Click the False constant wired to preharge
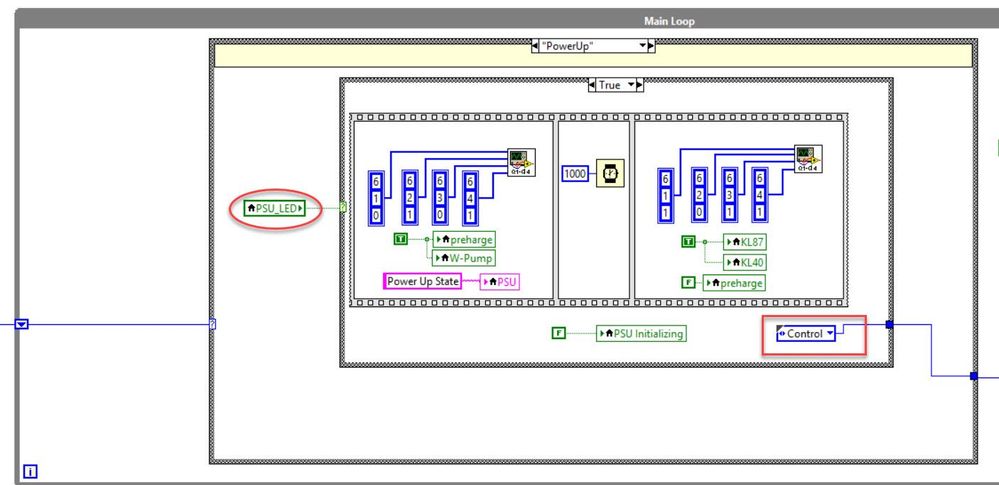Viewport: 999px width, 485px height. (x=689, y=282)
